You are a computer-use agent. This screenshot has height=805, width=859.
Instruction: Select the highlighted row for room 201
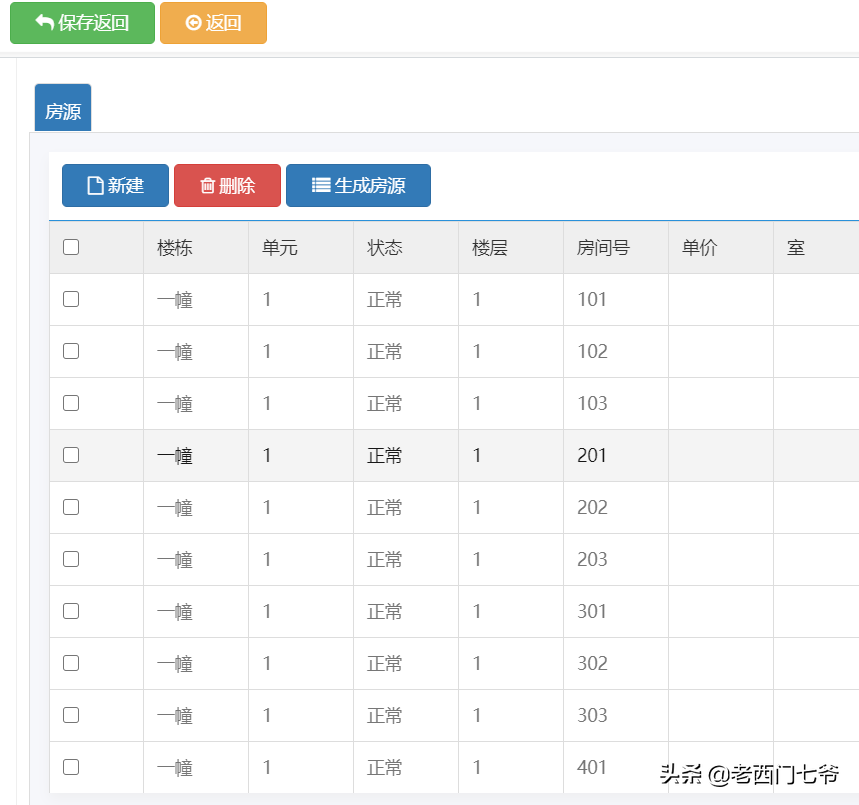pos(400,455)
